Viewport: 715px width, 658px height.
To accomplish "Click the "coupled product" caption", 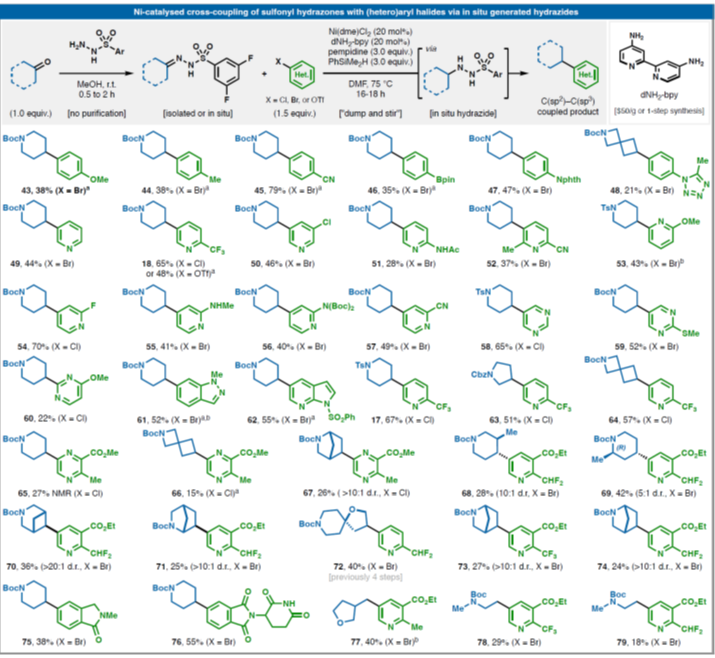I will click(x=568, y=112).
